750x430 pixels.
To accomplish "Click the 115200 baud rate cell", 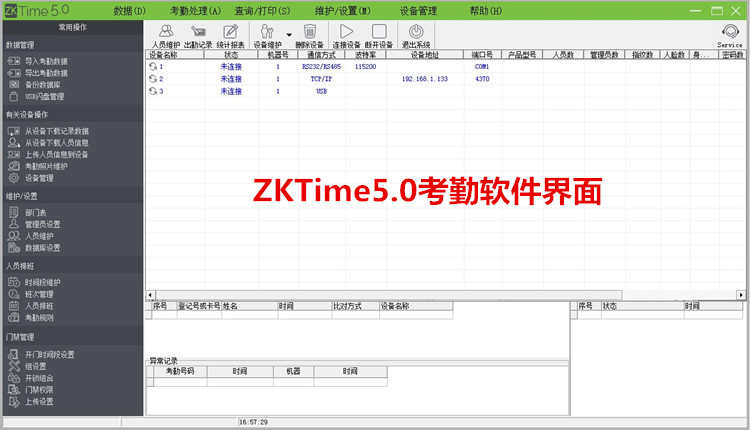I will (365, 66).
